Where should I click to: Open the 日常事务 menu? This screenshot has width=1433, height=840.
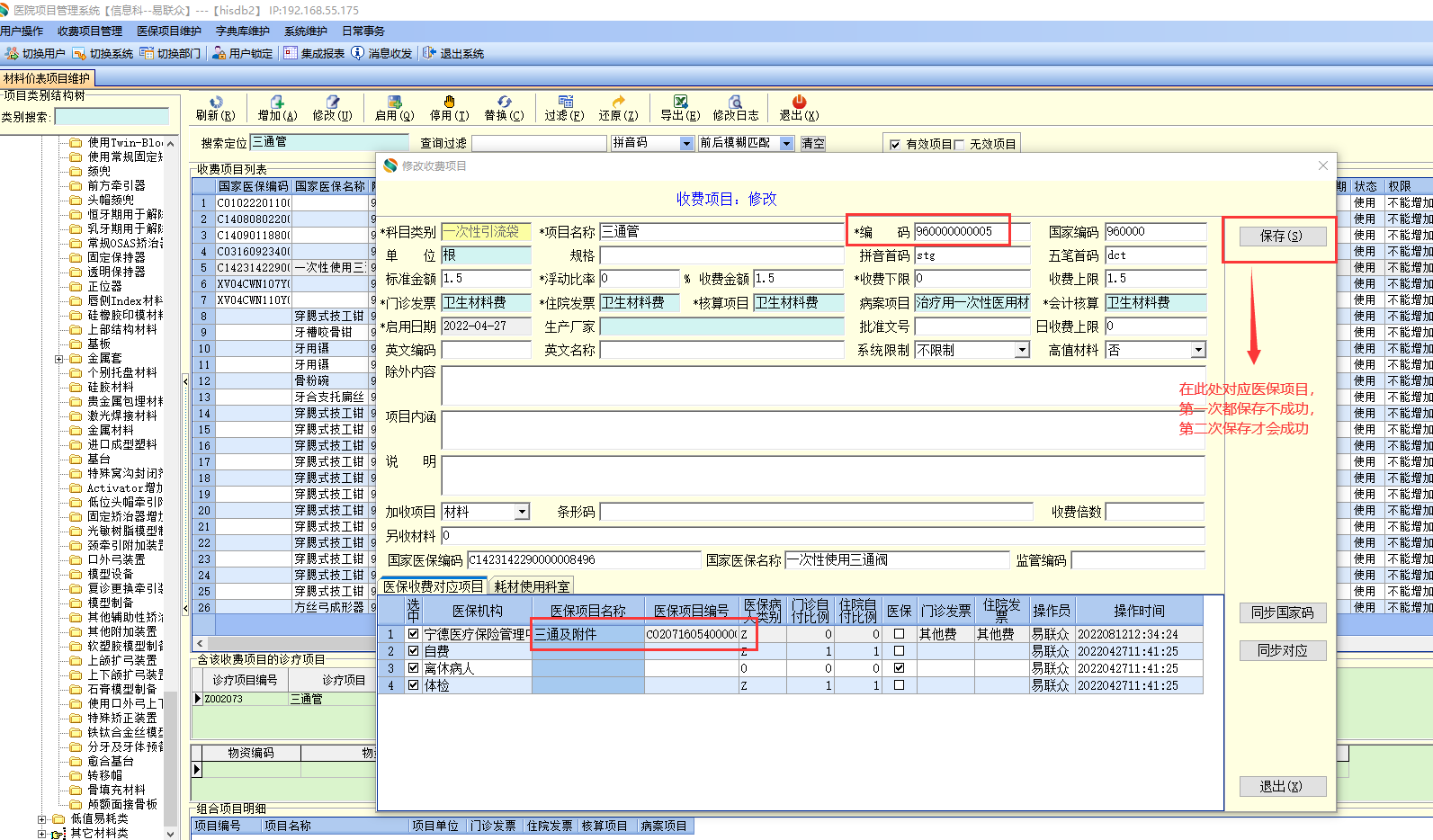point(363,31)
